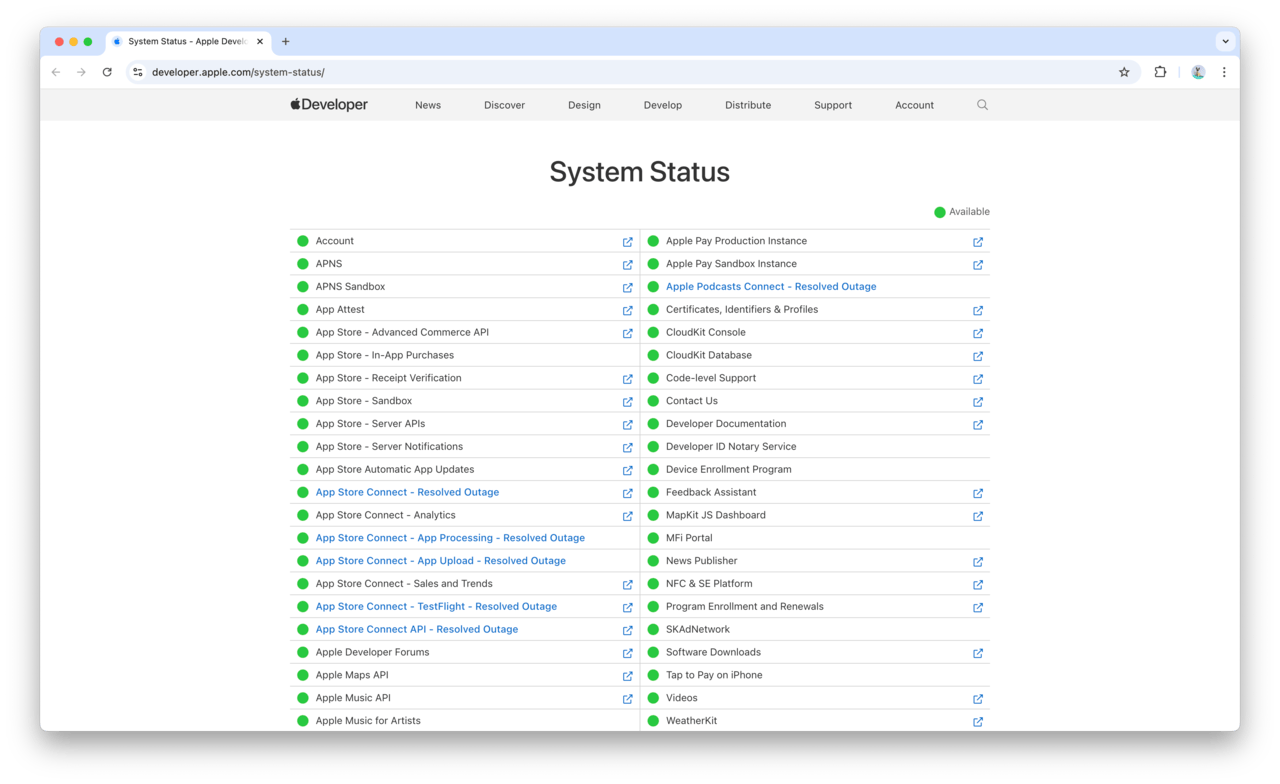This screenshot has height=784, width=1280.
Task: Open link icon for Apple Maps API row
Action: pos(627,676)
